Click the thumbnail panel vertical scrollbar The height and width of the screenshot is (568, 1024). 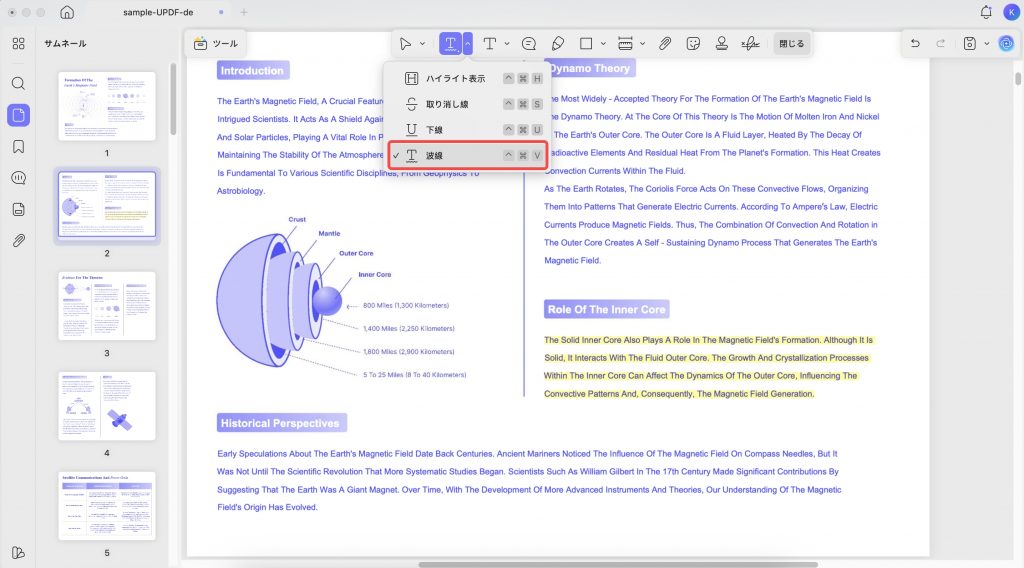(x=173, y=98)
